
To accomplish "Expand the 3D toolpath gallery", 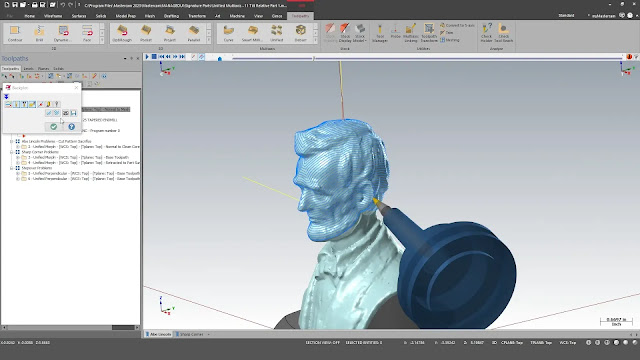I will click(x=209, y=40).
